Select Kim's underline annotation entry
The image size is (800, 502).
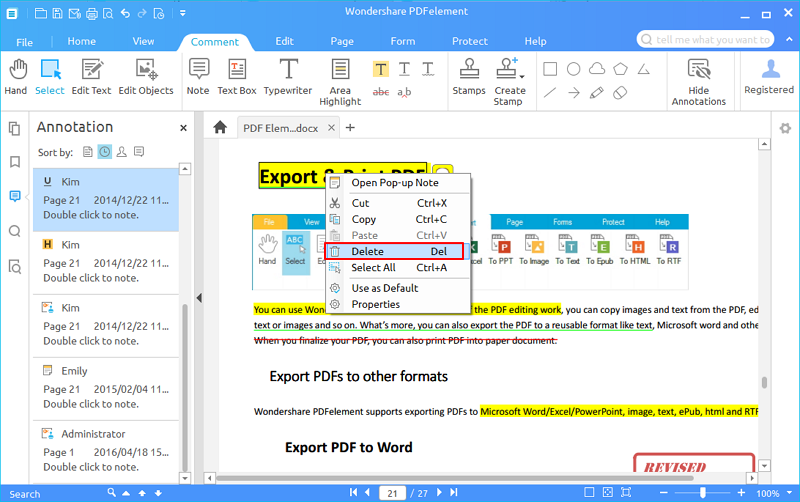tap(106, 198)
